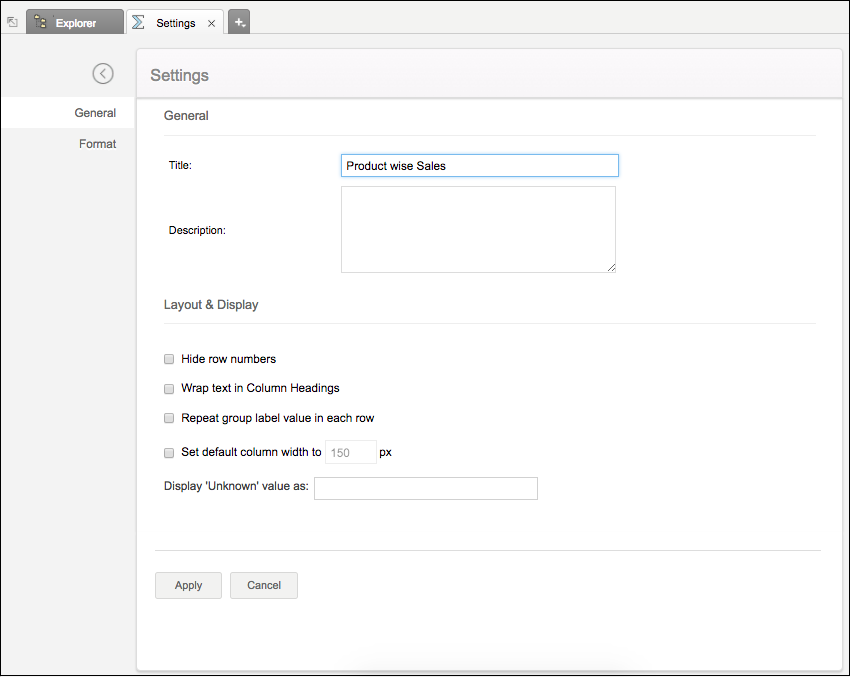Check Repeat group label value option
Screen dimensions: 850x677
169,418
